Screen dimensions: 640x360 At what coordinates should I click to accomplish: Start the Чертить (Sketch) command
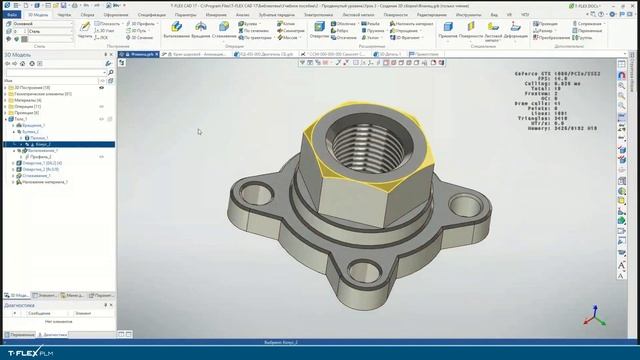pyautogui.click(x=85, y=30)
